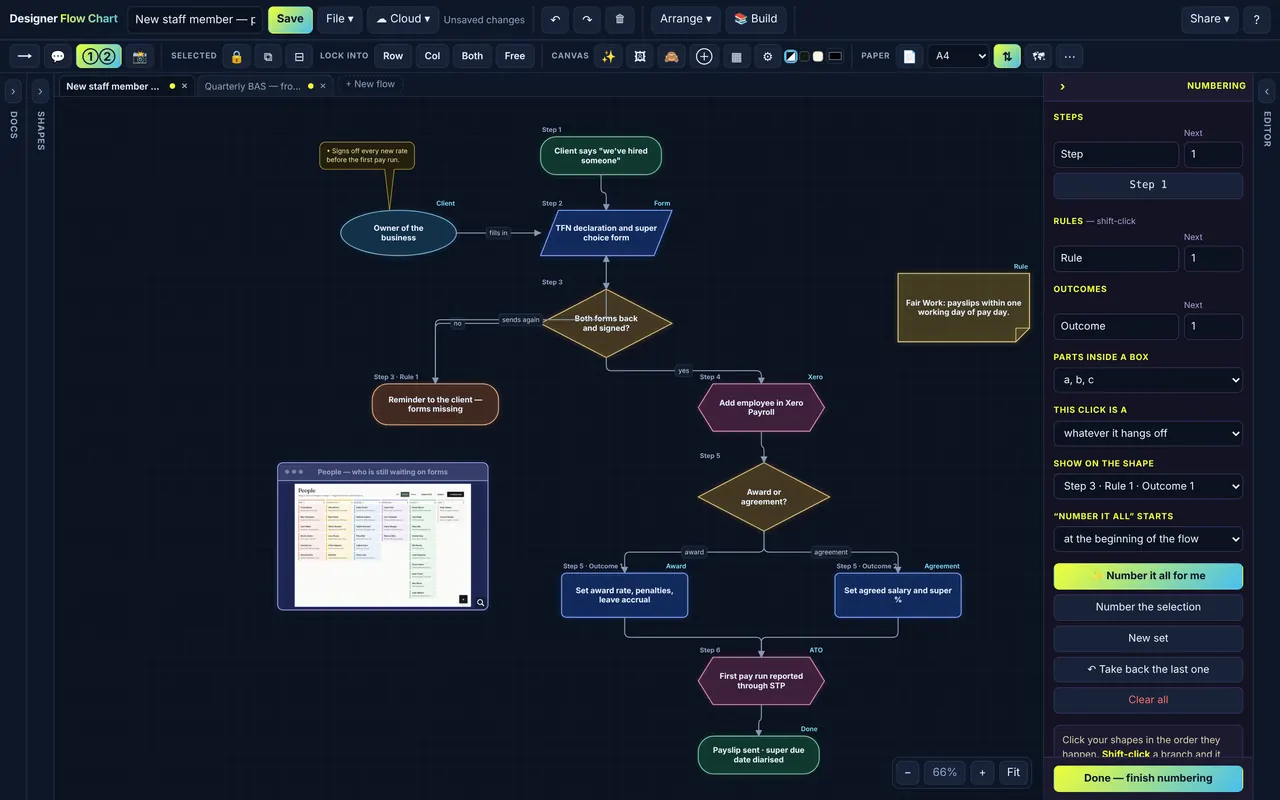Click Clear all numbering
Screen dimensions: 1280x800
click(1148, 700)
